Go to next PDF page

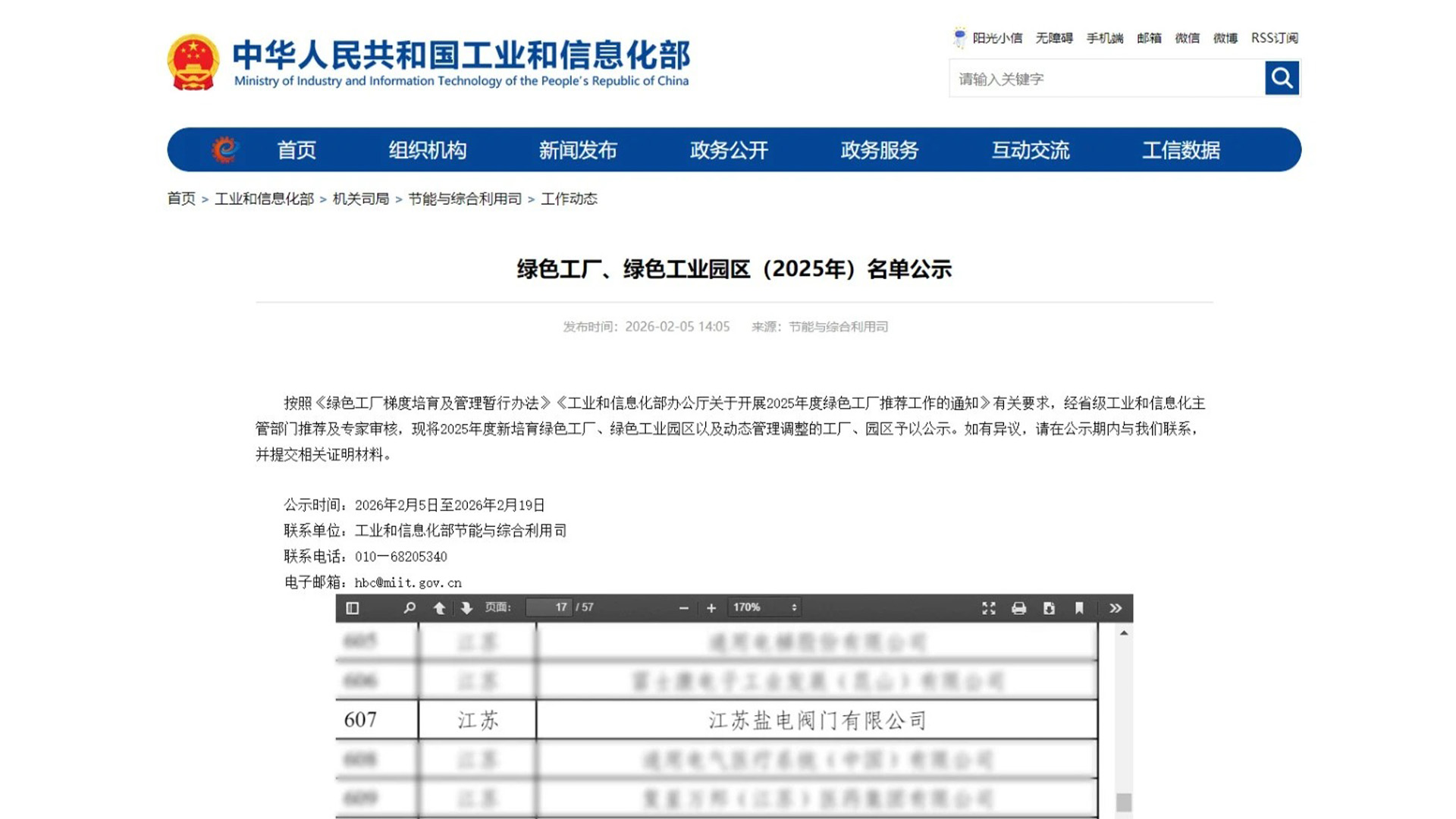(466, 608)
